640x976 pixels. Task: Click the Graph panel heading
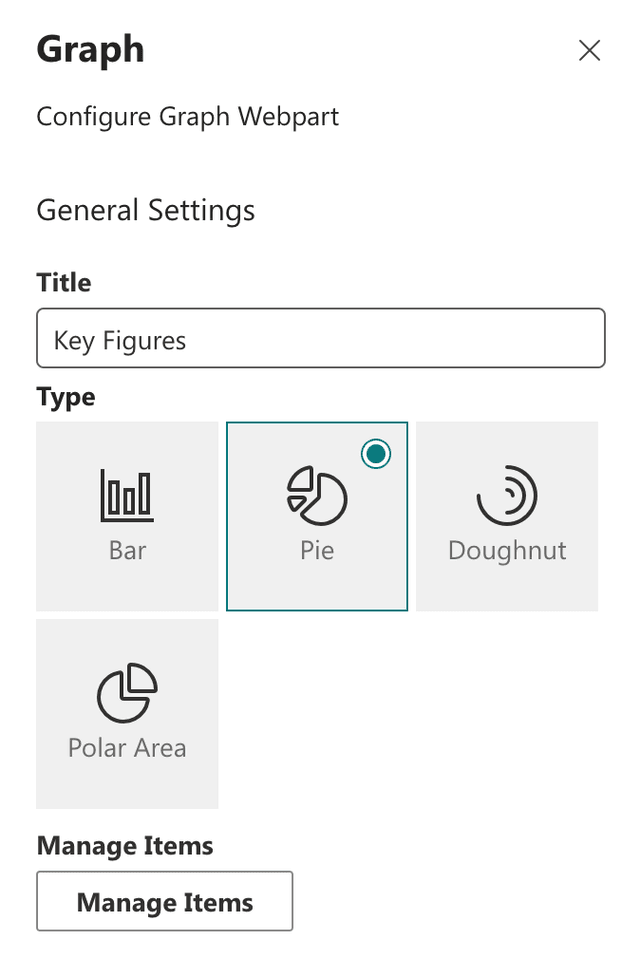pyautogui.click(x=90, y=49)
